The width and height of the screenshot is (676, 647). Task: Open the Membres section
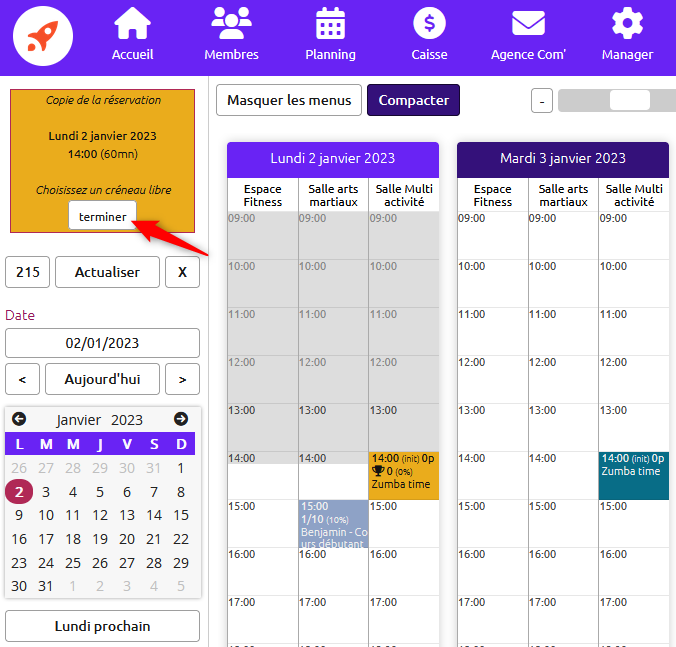pyautogui.click(x=231, y=24)
